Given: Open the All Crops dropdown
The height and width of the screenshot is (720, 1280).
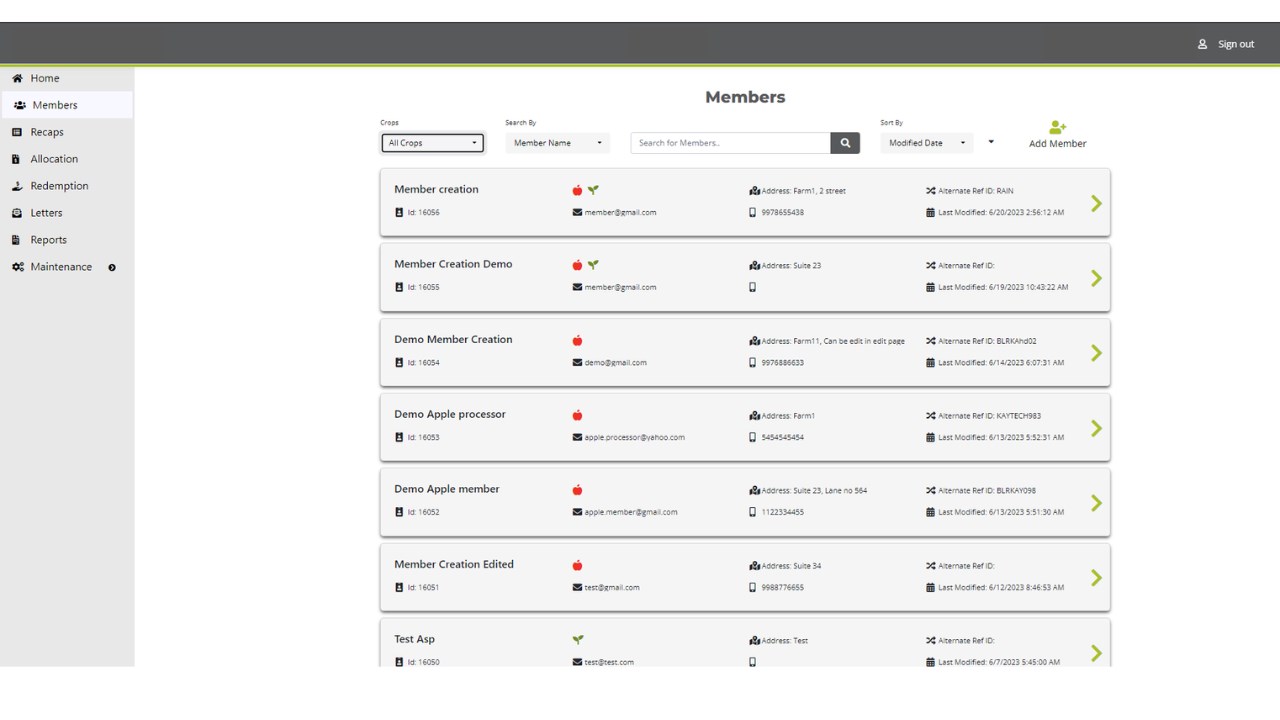Looking at the screenshot, I should 432,143.
